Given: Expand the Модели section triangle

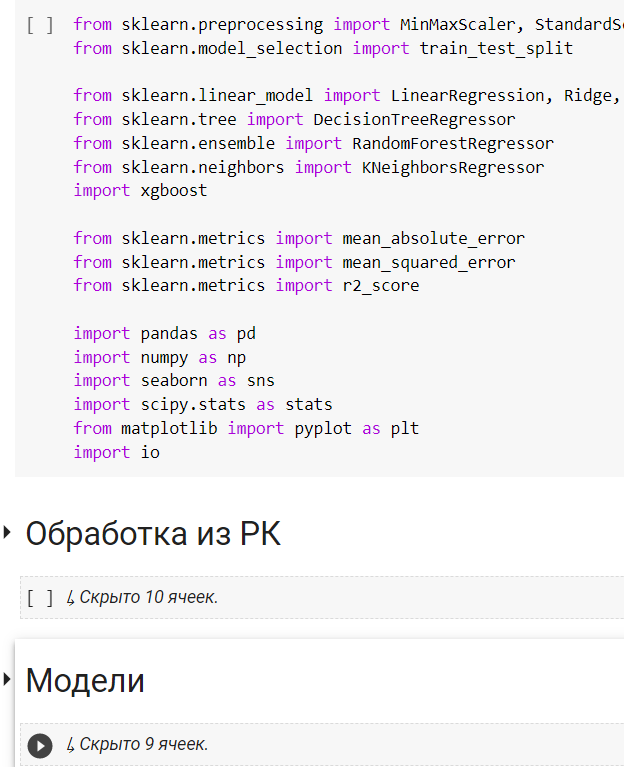Looking at the screenshot, I should [x=8, y=680].
